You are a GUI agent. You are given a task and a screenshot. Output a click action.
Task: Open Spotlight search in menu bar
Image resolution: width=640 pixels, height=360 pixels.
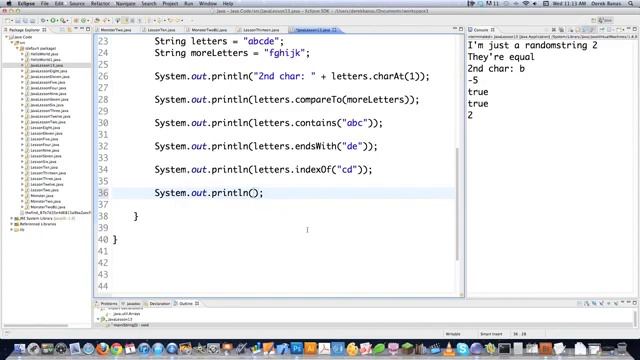[x=631, y=3]
